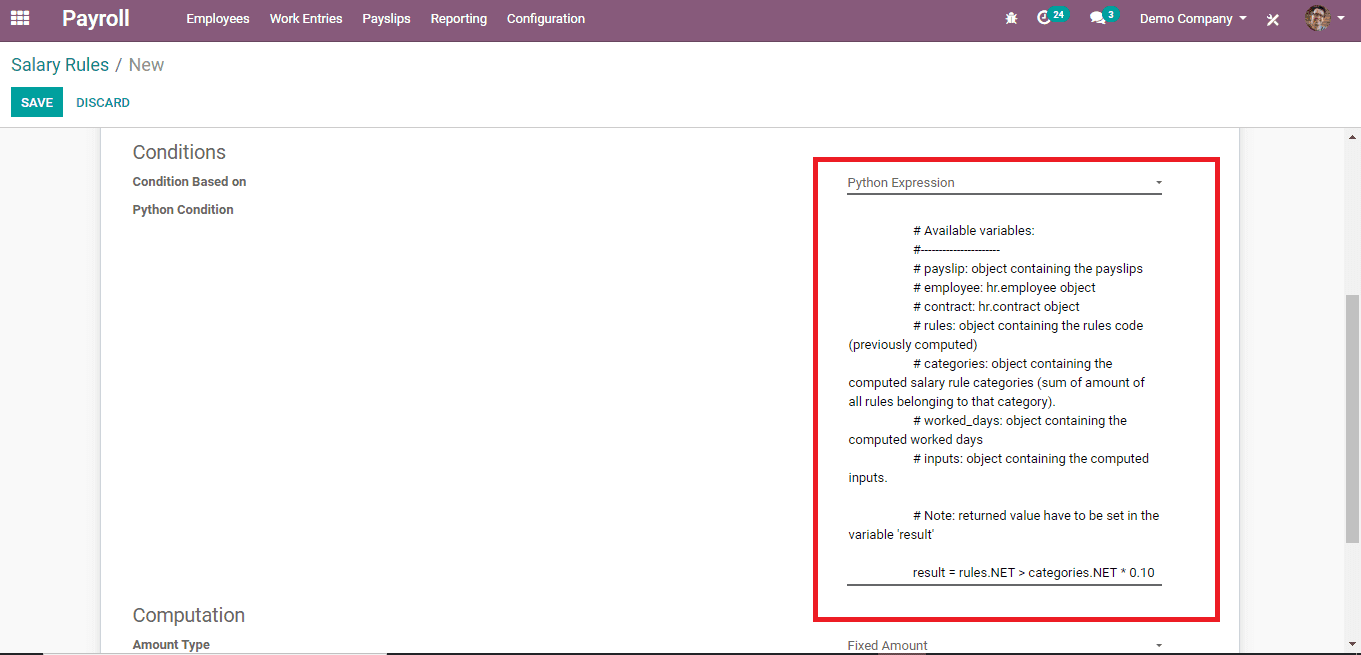Screen dimensions: 1361x655
Task: Click the Payroll app title
Action: pyautogui.click(x=96, y=18)
